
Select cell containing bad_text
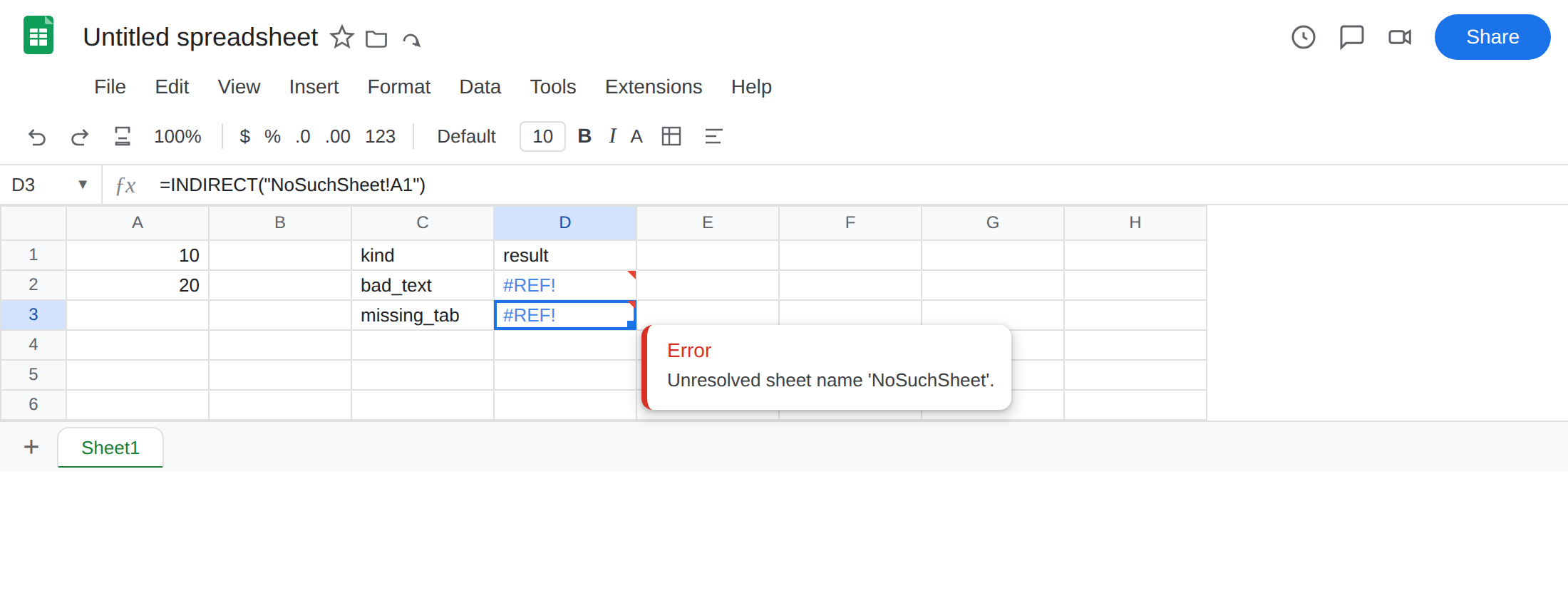(x=423, y=285)
